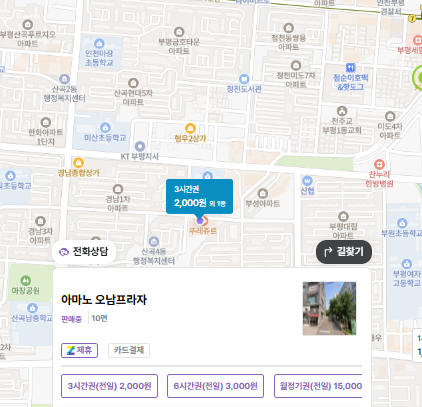Click the purple parking location marker dot

[200, 221]
